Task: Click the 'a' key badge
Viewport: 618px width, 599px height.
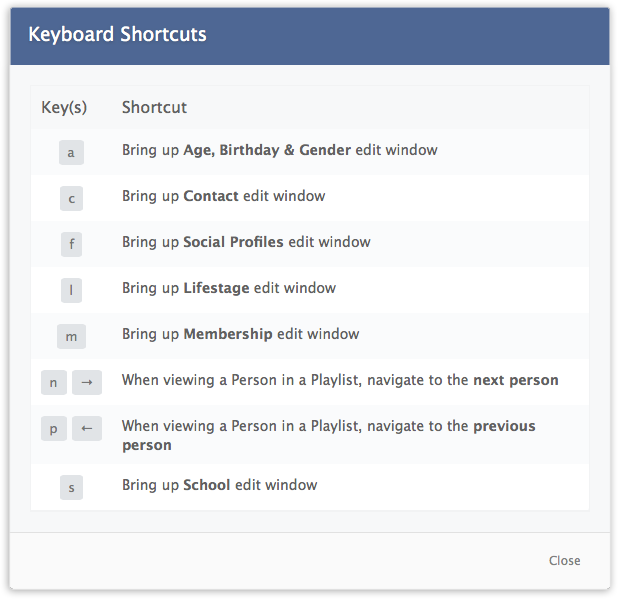Action: (71, 153)
